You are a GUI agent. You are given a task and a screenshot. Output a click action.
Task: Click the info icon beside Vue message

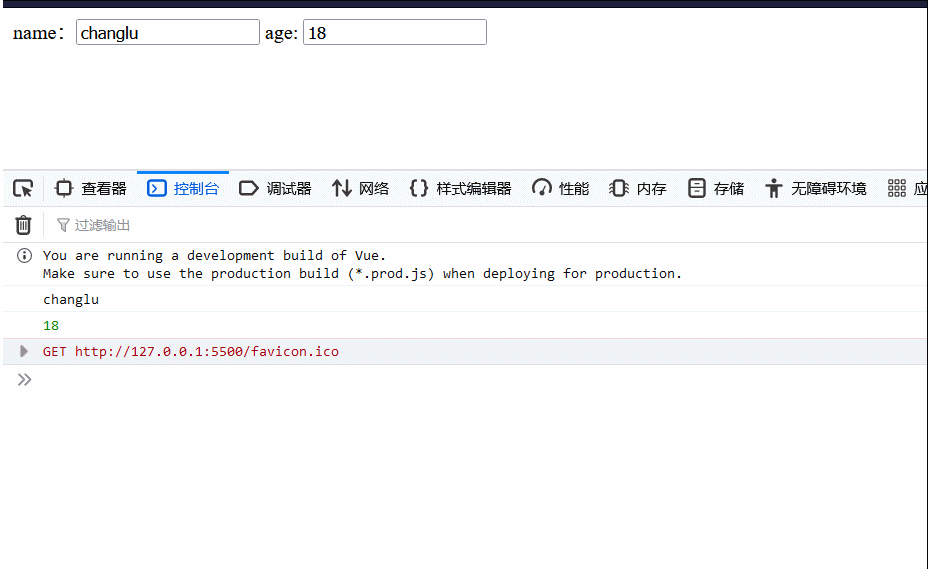pyautogui.click(x=24, y=255)
